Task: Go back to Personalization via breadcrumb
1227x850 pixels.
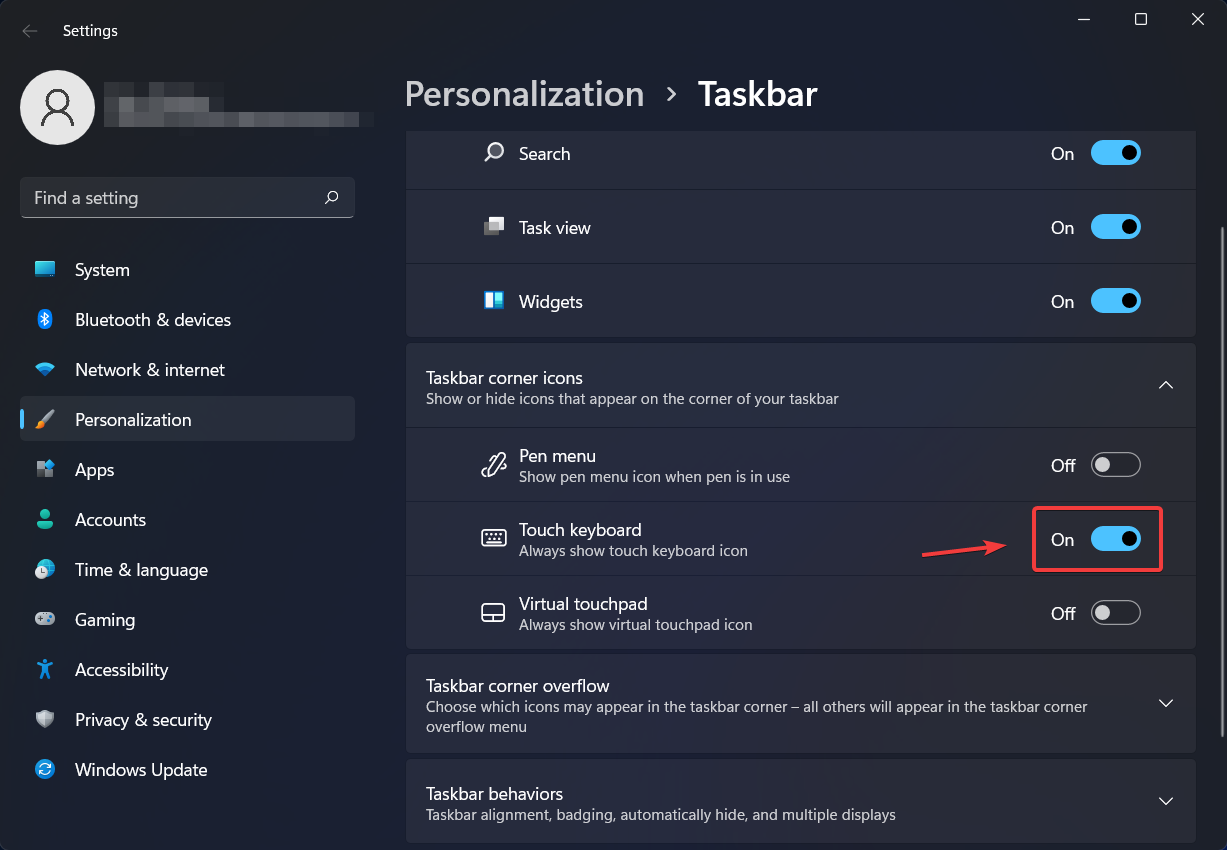Action: [524, 94]
